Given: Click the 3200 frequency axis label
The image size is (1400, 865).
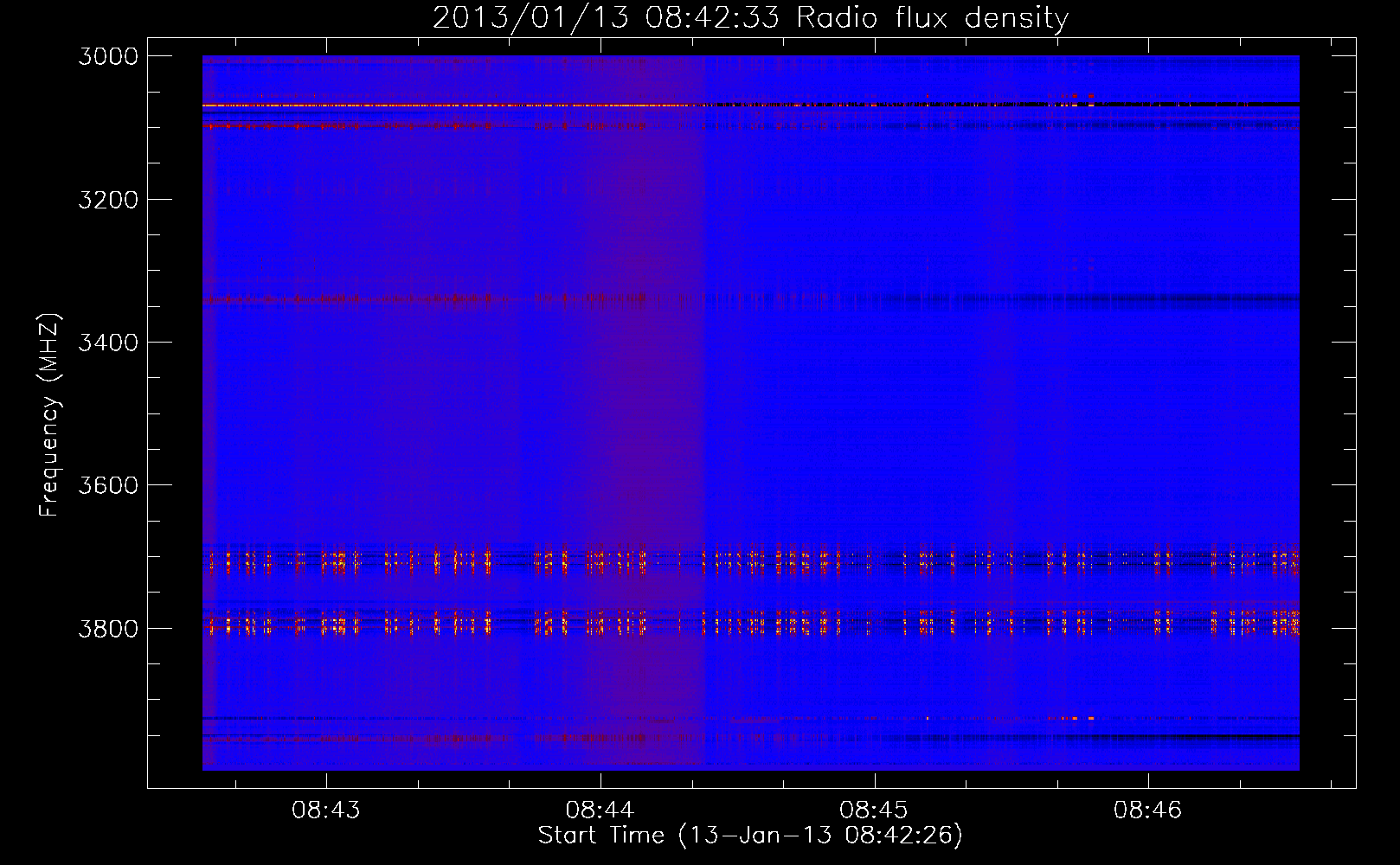Looking at the screenshot, I should point(108,200).
